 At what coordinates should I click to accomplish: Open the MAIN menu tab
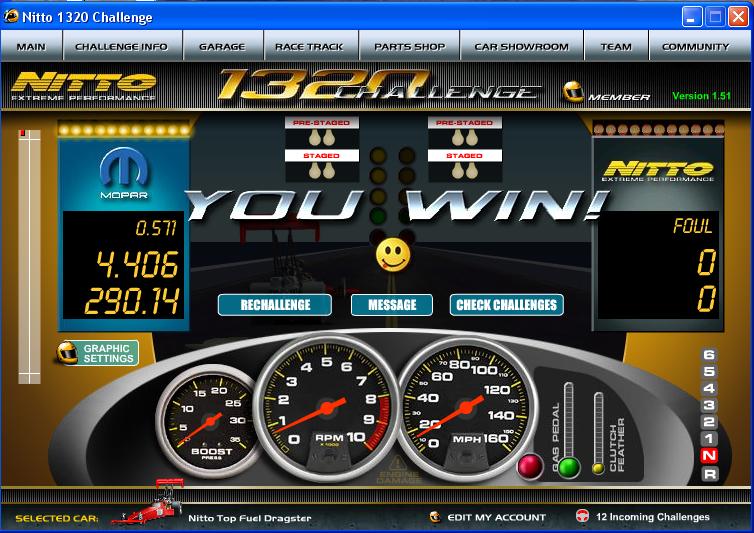point(31,47)
